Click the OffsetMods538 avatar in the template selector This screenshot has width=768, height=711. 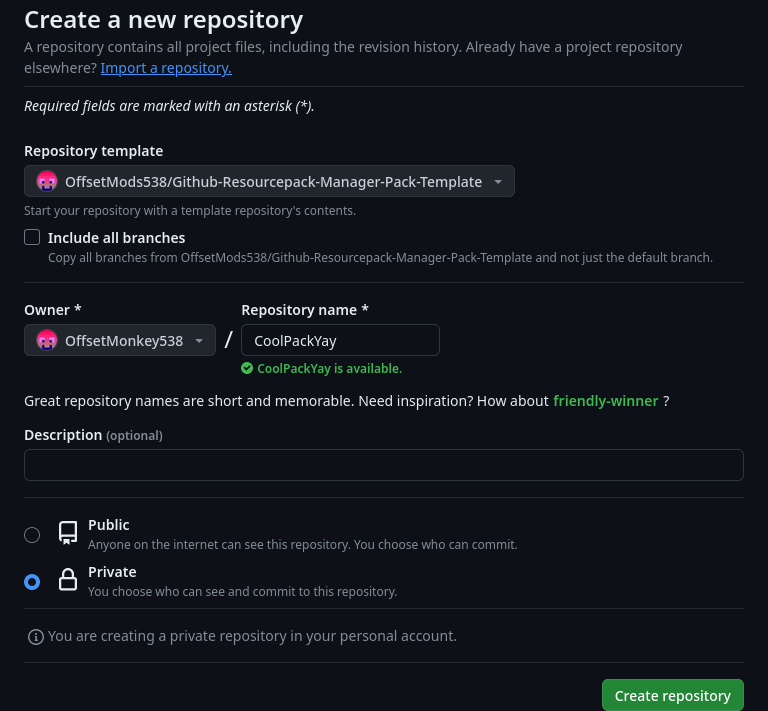point(47,182)
